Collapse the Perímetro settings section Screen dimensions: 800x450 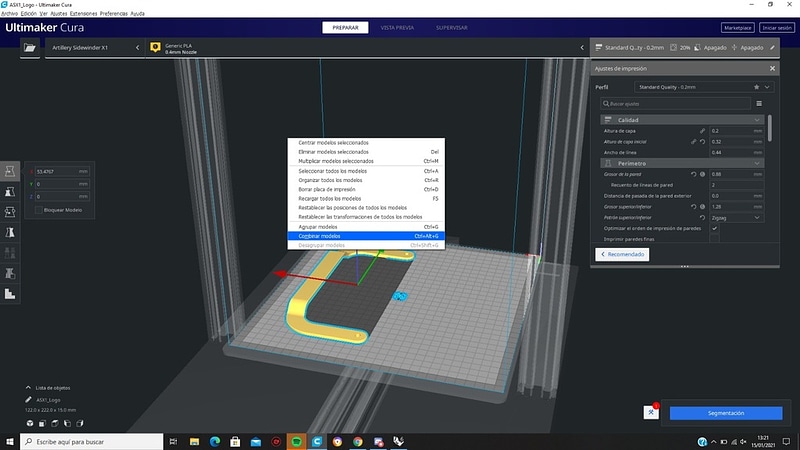[682, 163]
